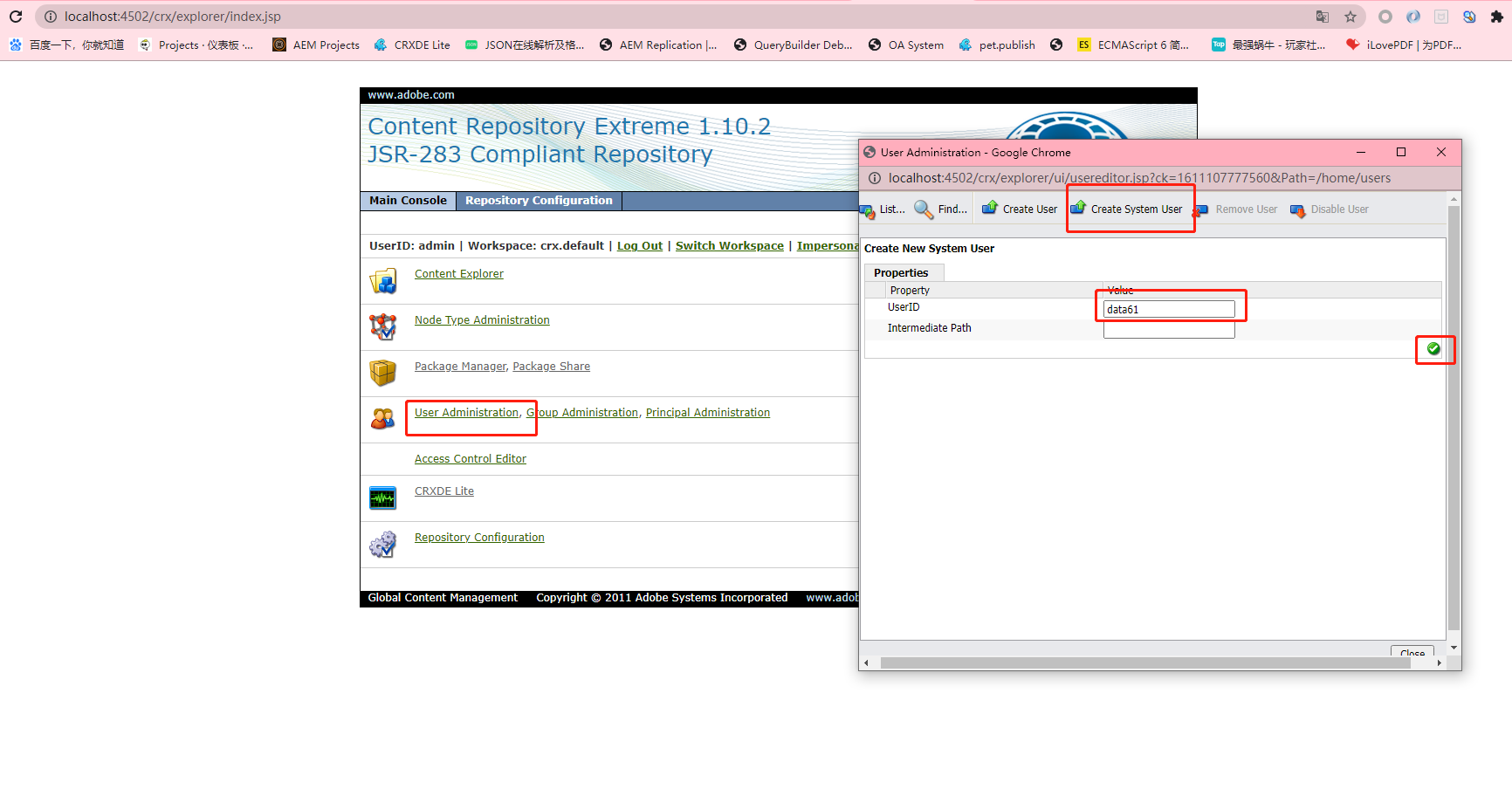Click Remove User in toolbar

point(1236,209)
